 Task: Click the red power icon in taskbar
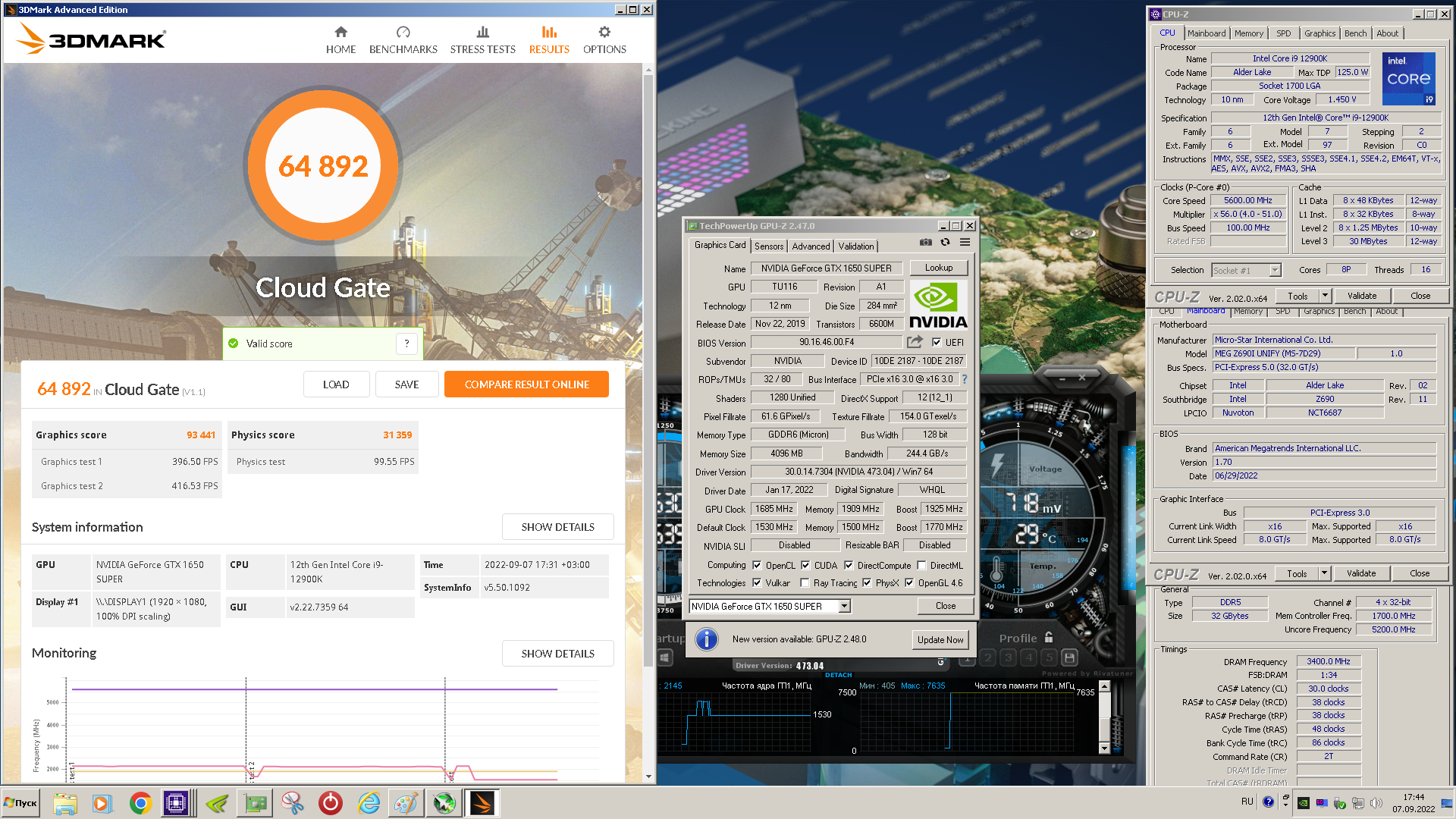331,803
